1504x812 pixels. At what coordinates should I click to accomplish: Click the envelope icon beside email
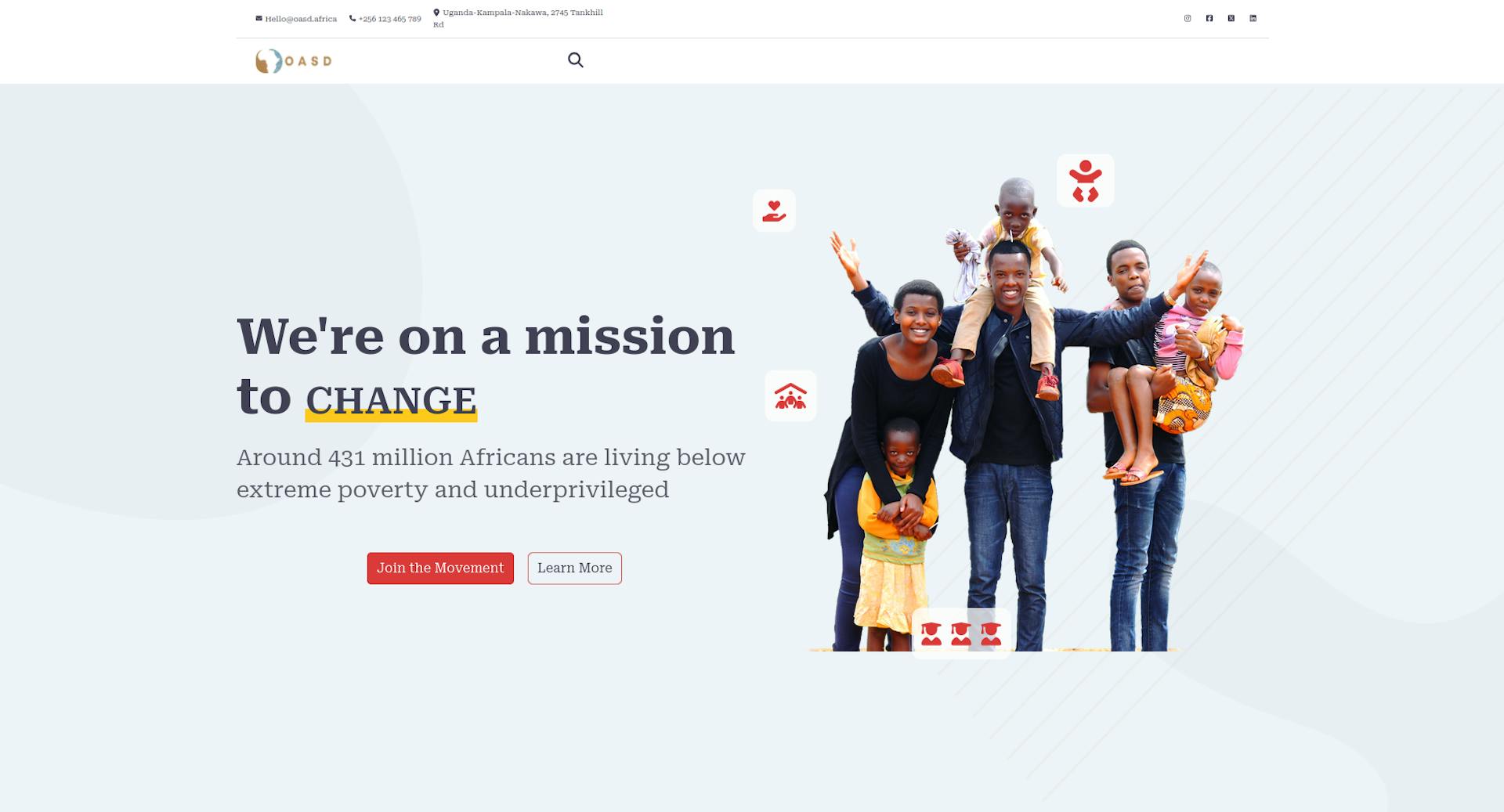pos(258,18)
